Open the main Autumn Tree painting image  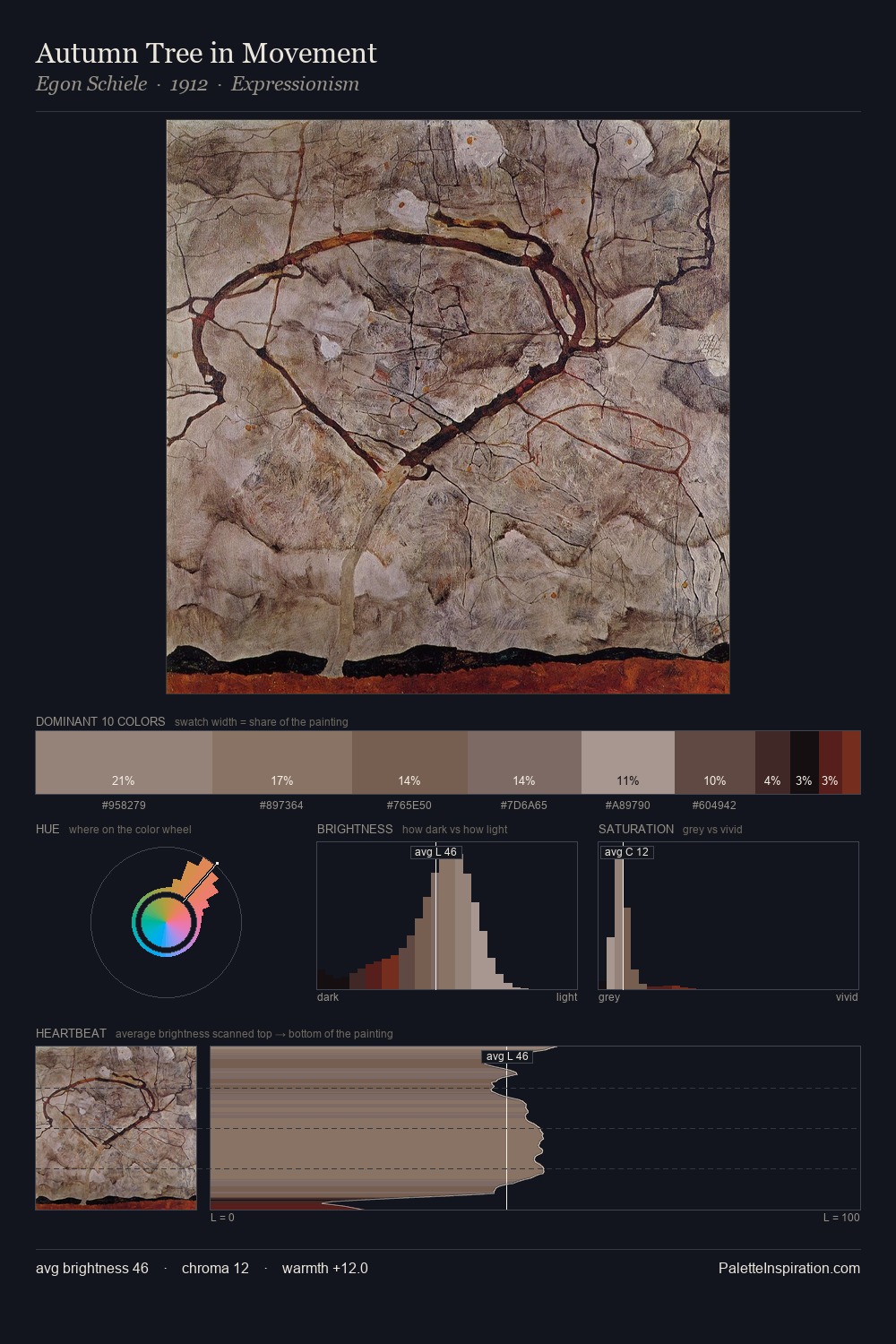click(x=448, y=407)
